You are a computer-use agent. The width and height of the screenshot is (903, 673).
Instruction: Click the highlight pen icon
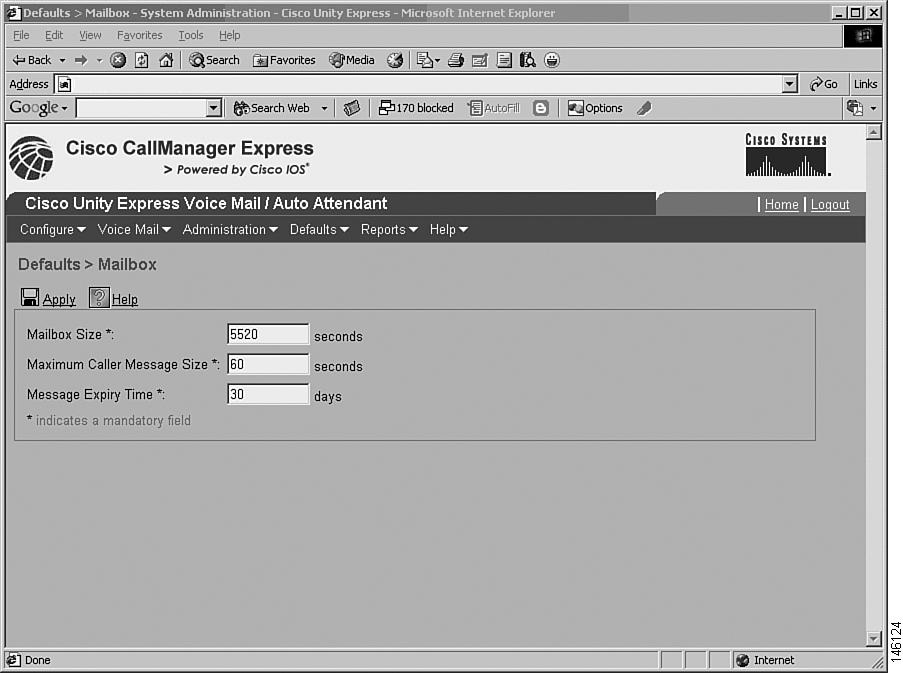(644, 108)
